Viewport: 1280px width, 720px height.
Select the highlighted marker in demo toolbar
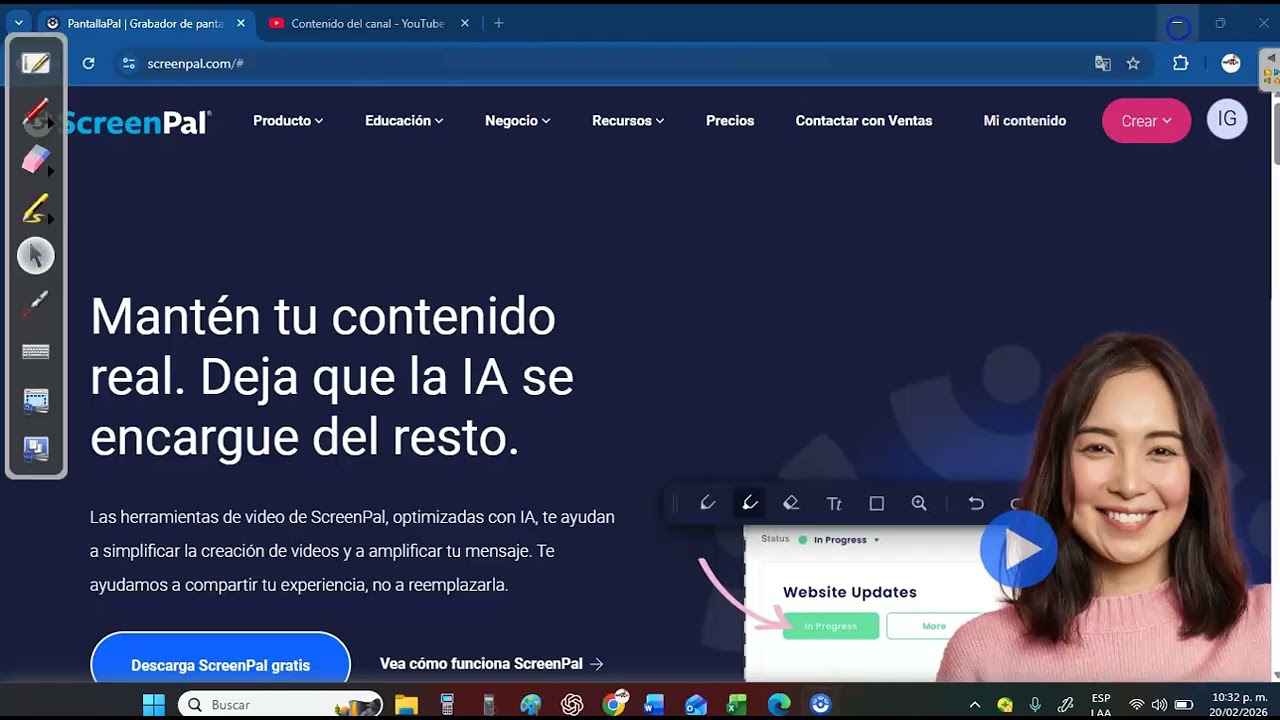pyautogui.click(x=749, y=503)
